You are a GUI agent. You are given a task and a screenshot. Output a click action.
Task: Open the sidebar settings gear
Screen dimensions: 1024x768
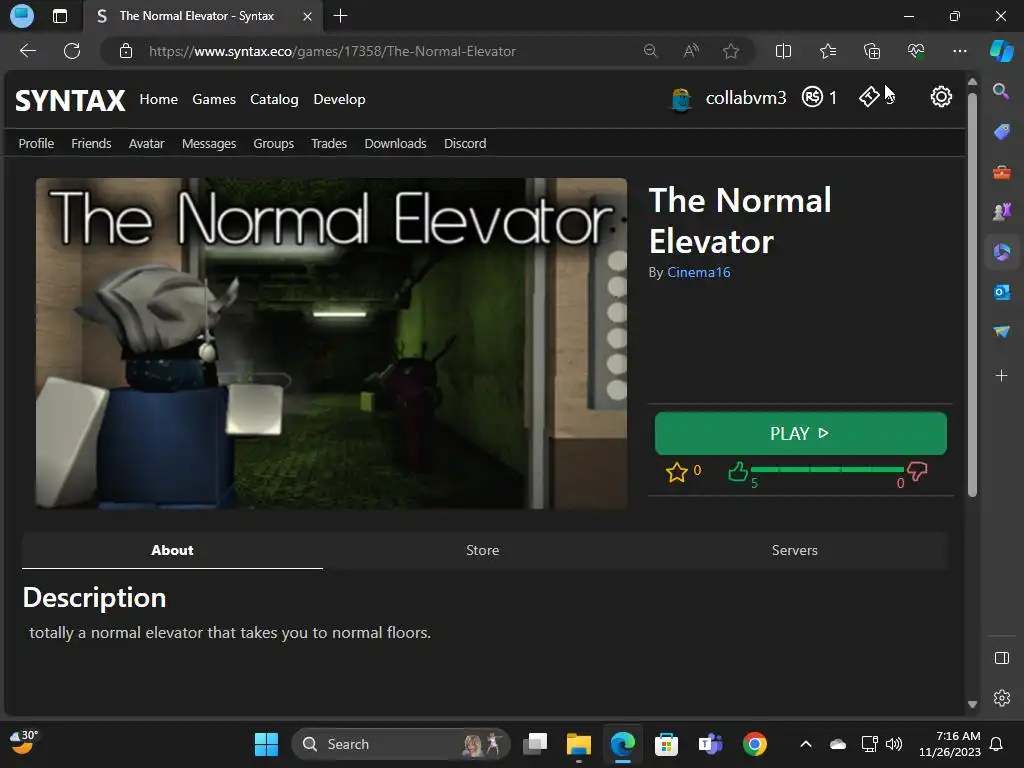click(1001, 698)
